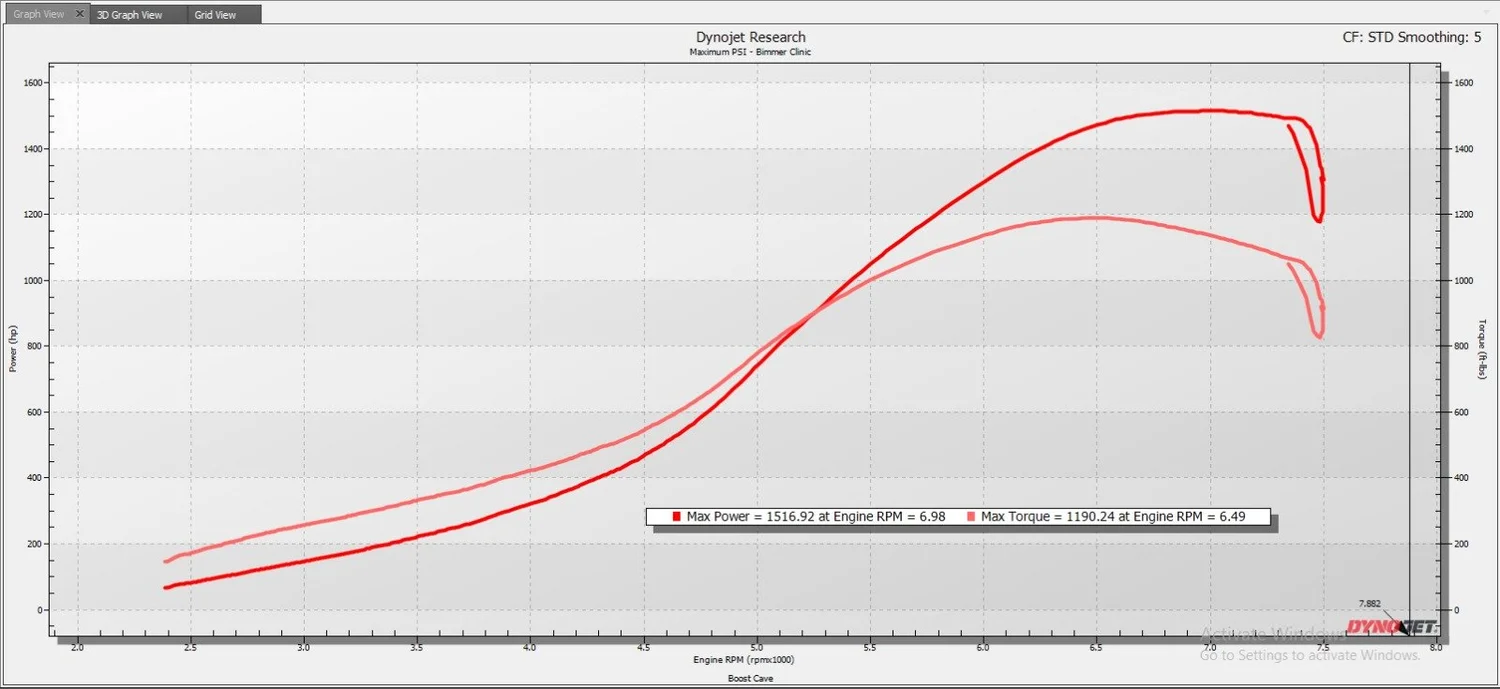Switch to the Grid View tab
This screenshot has width=1500, height=689.
pyautogui.click(x=225, y=15)
